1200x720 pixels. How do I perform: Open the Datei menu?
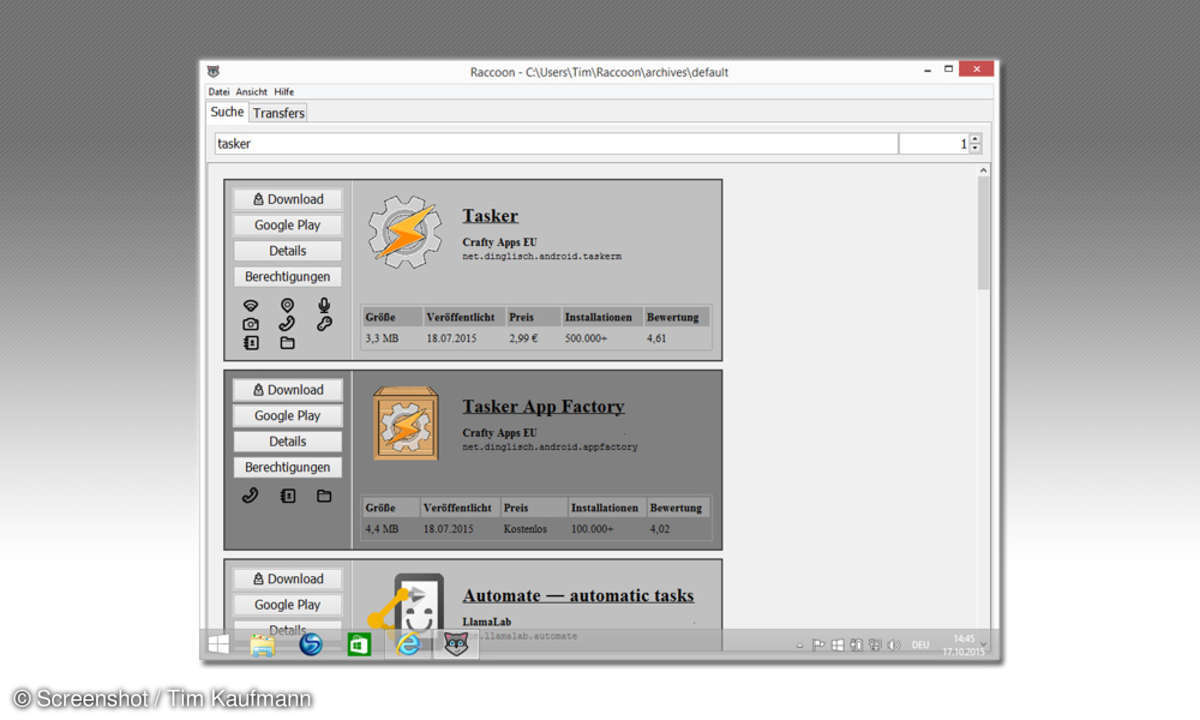point(219,92)
